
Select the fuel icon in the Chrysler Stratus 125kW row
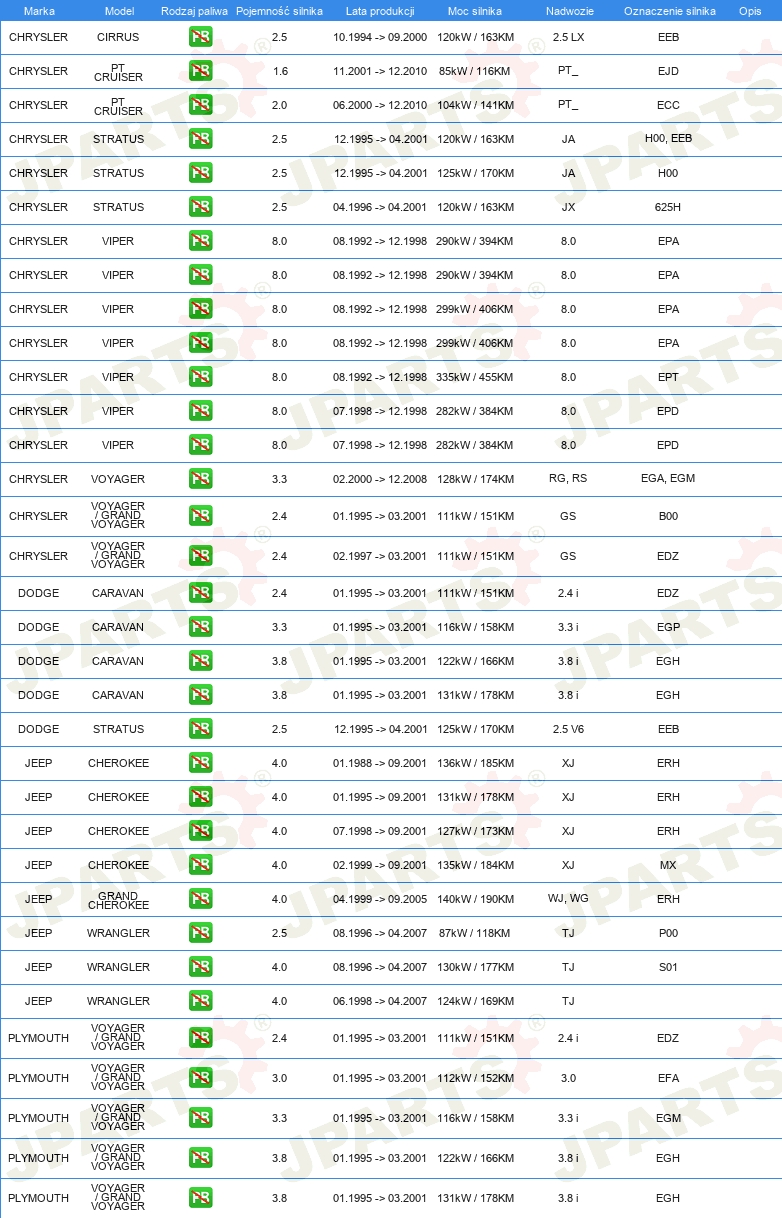point(200,174)
